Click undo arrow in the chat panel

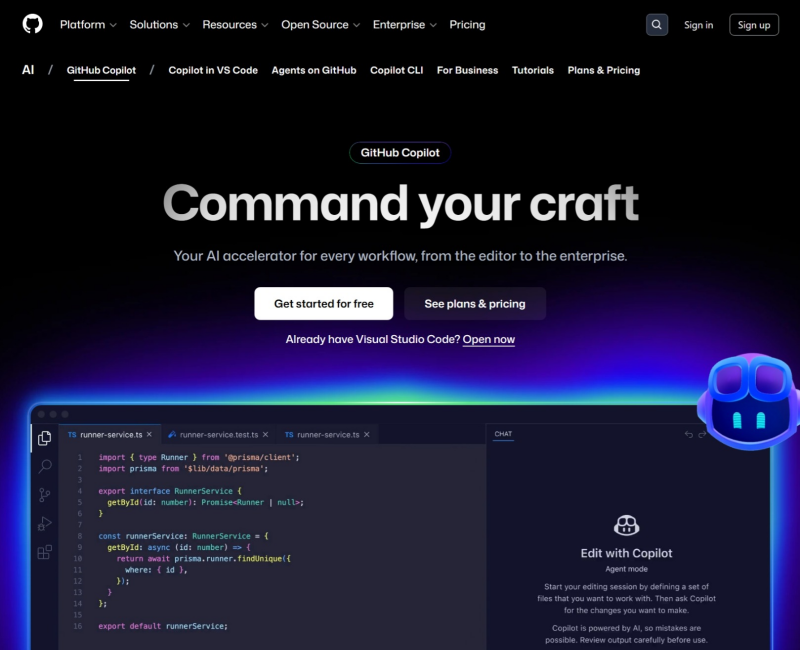pyautogui.click(x=690, y=434)
